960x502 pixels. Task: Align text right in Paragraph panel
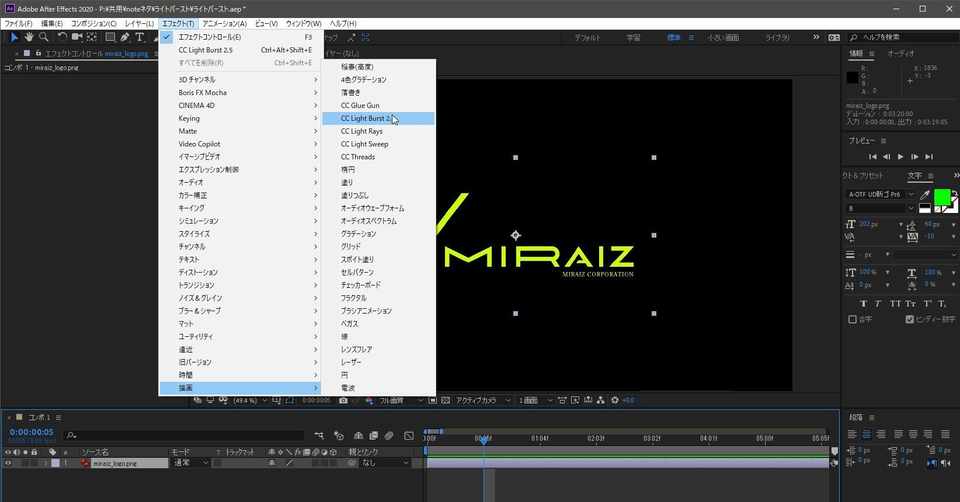click(x=880, y=434)
